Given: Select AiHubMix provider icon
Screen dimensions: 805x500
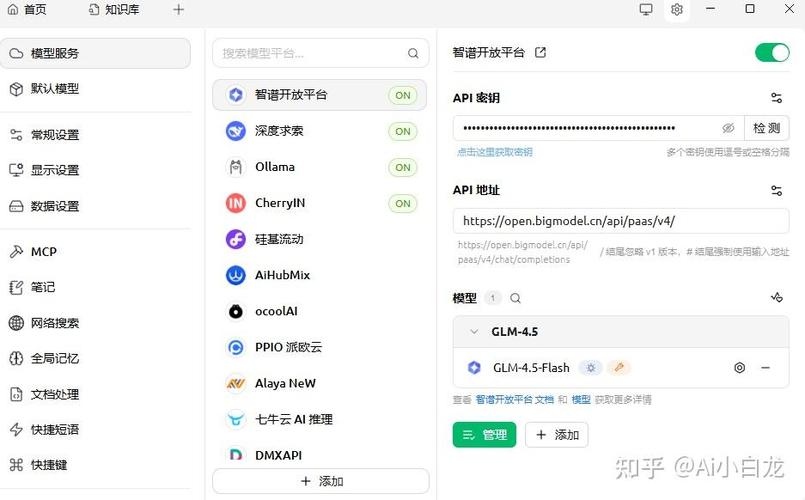Looking at the screenshot, I should (x=236, y=275).
